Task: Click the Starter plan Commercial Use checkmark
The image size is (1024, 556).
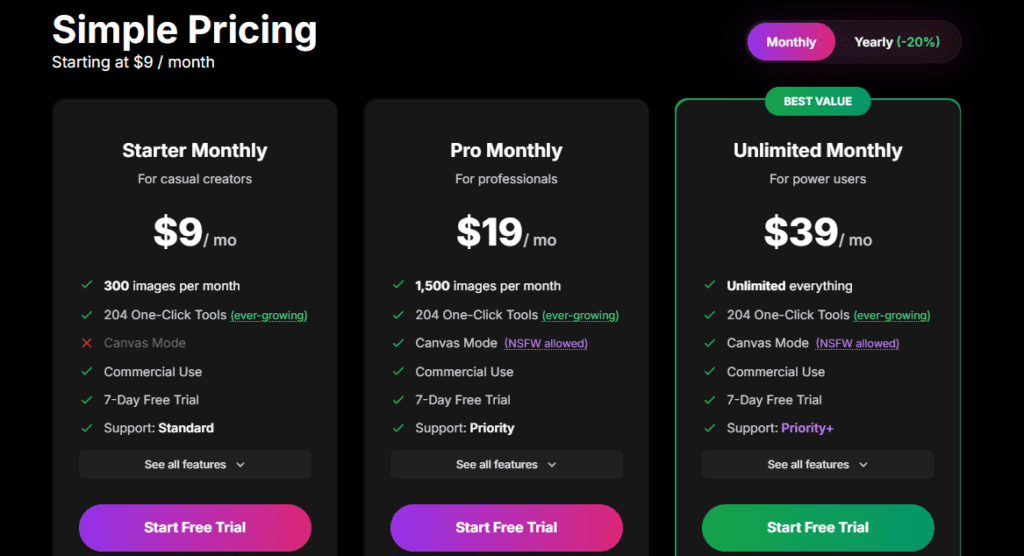Action: point(87,372)
